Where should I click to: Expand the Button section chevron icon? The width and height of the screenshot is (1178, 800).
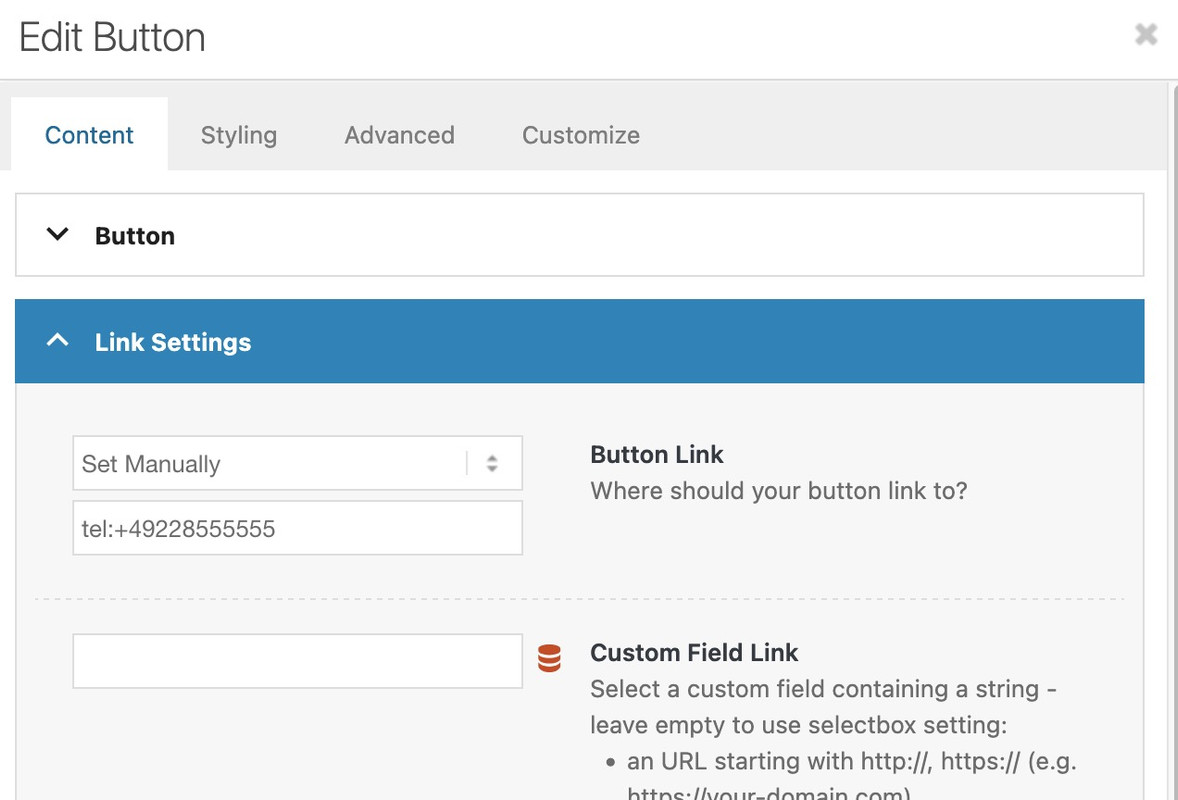pyautogui.click(x=57, y=234)
